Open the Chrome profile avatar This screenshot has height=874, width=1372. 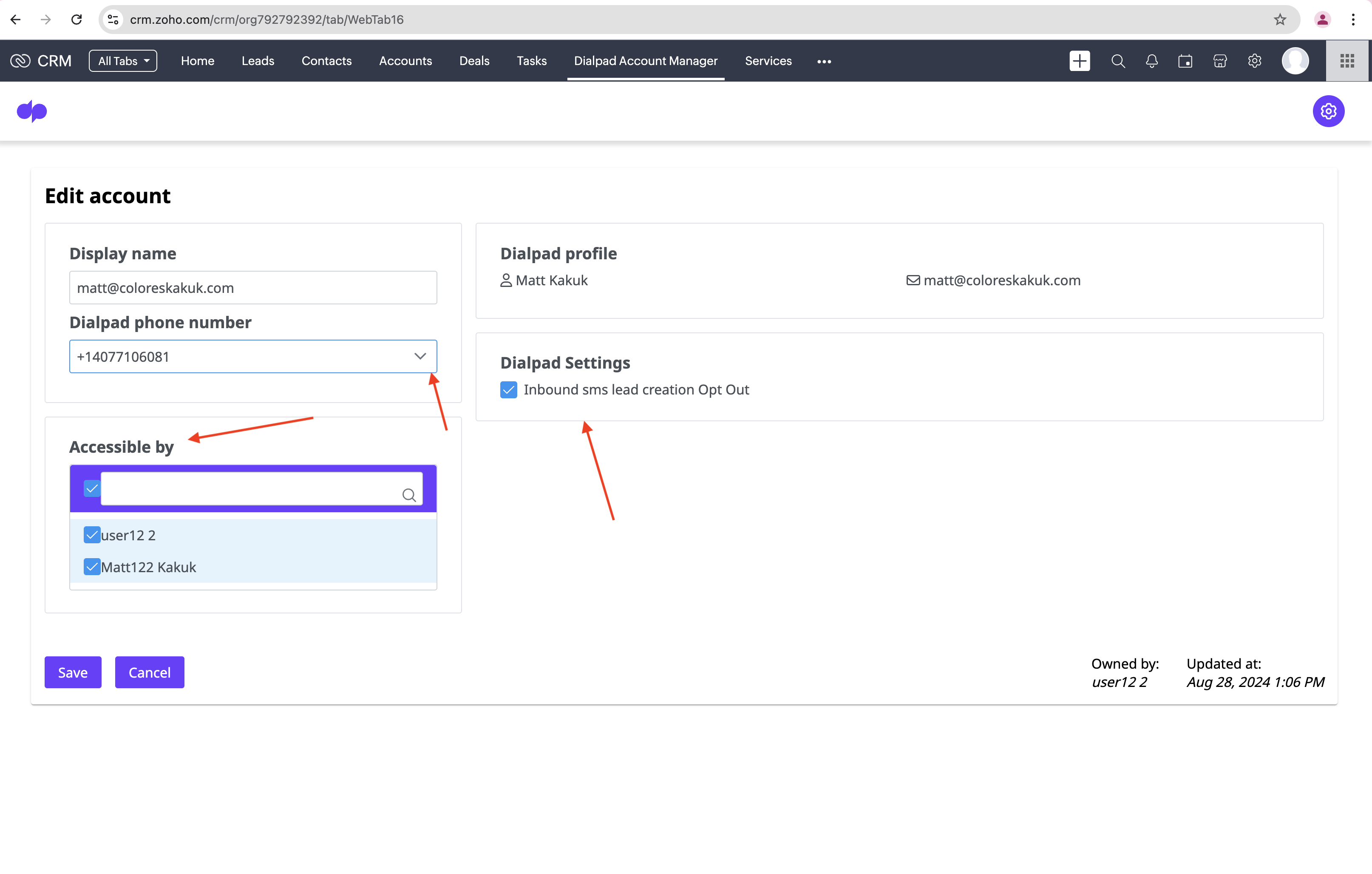pos(1322,20)
